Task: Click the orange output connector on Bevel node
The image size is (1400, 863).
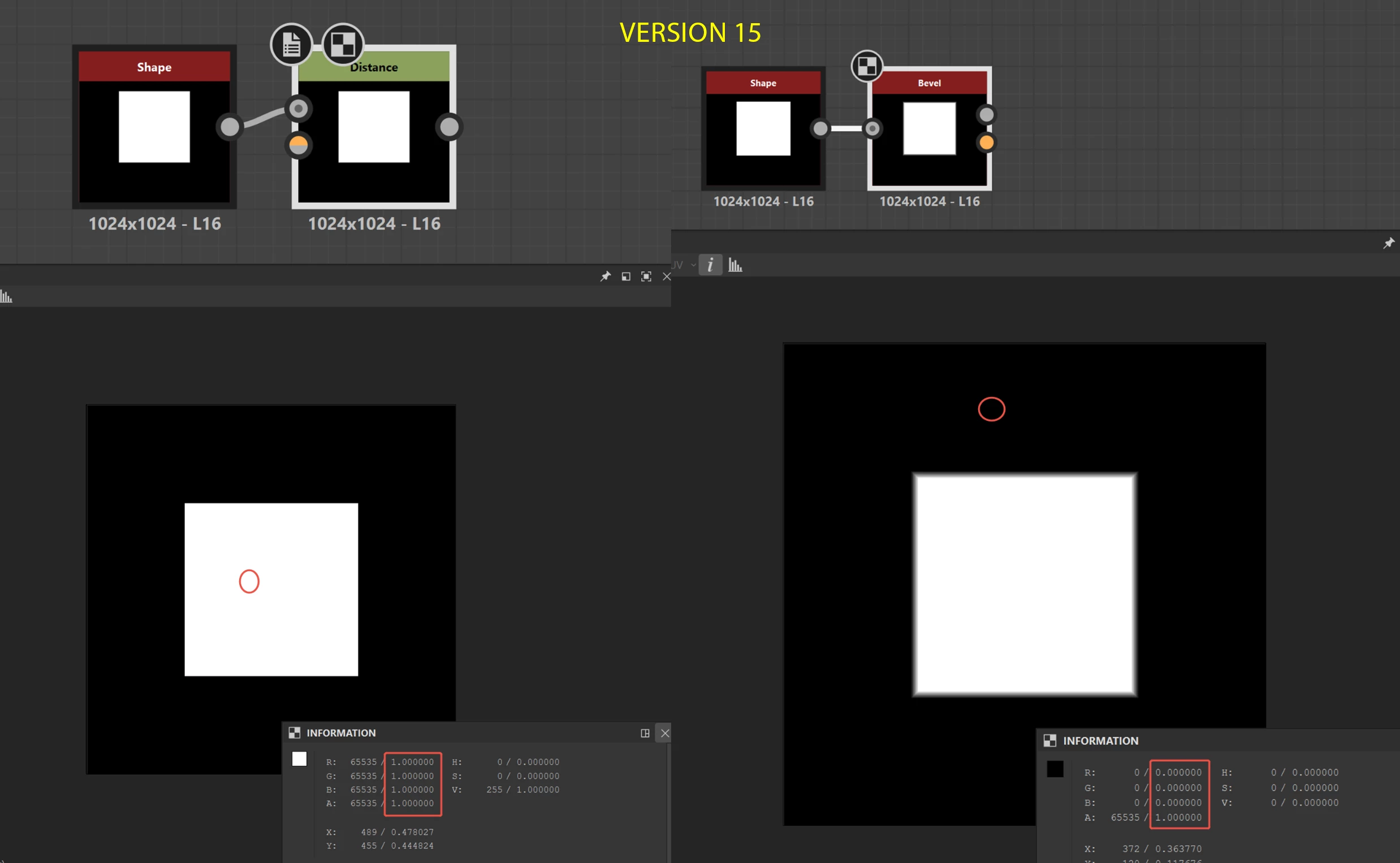Action: [987, 142]
